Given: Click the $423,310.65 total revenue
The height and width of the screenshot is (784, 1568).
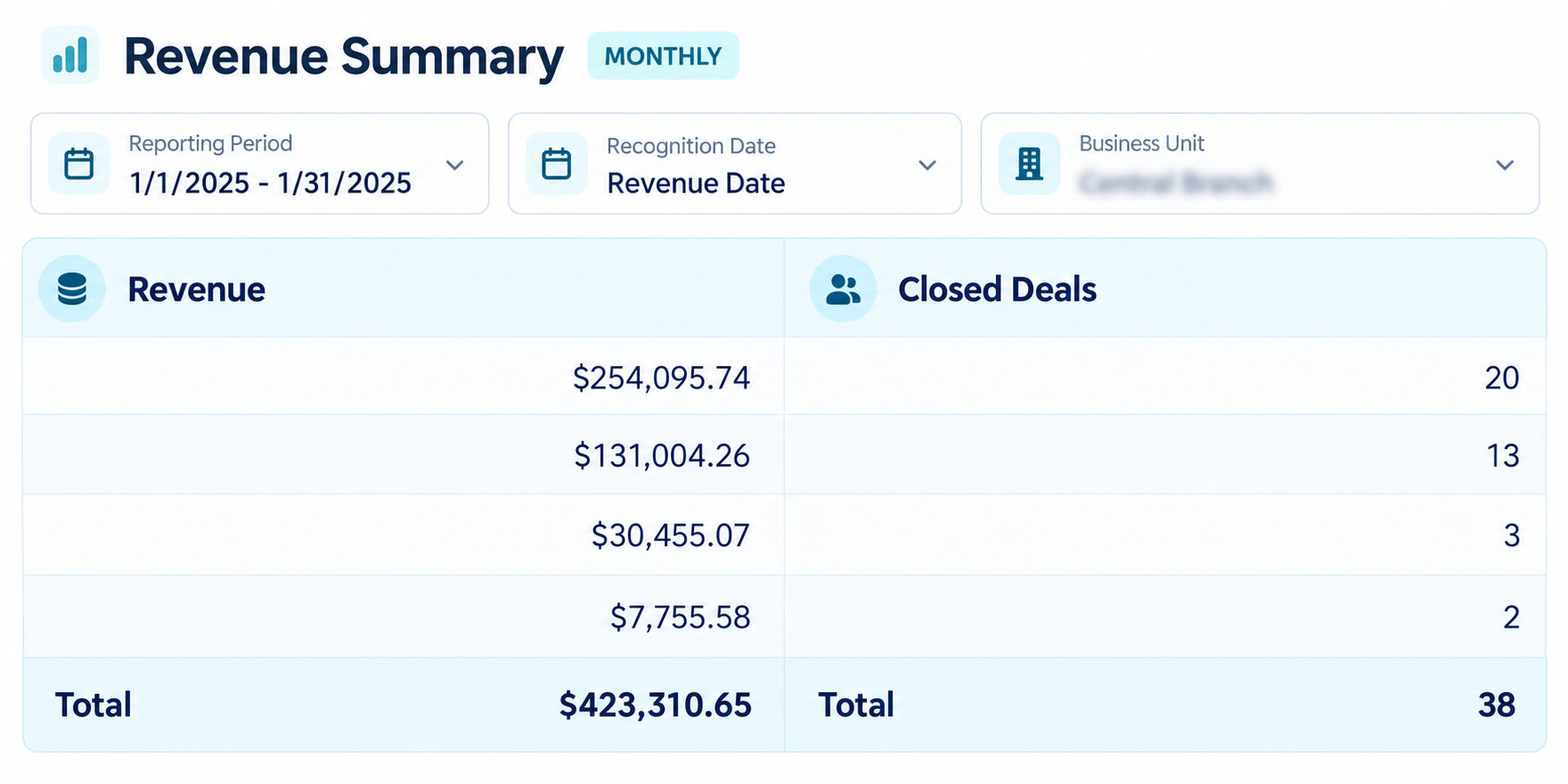Looking at the screenshot, I should pyautogui.click(x=655, y=704).
